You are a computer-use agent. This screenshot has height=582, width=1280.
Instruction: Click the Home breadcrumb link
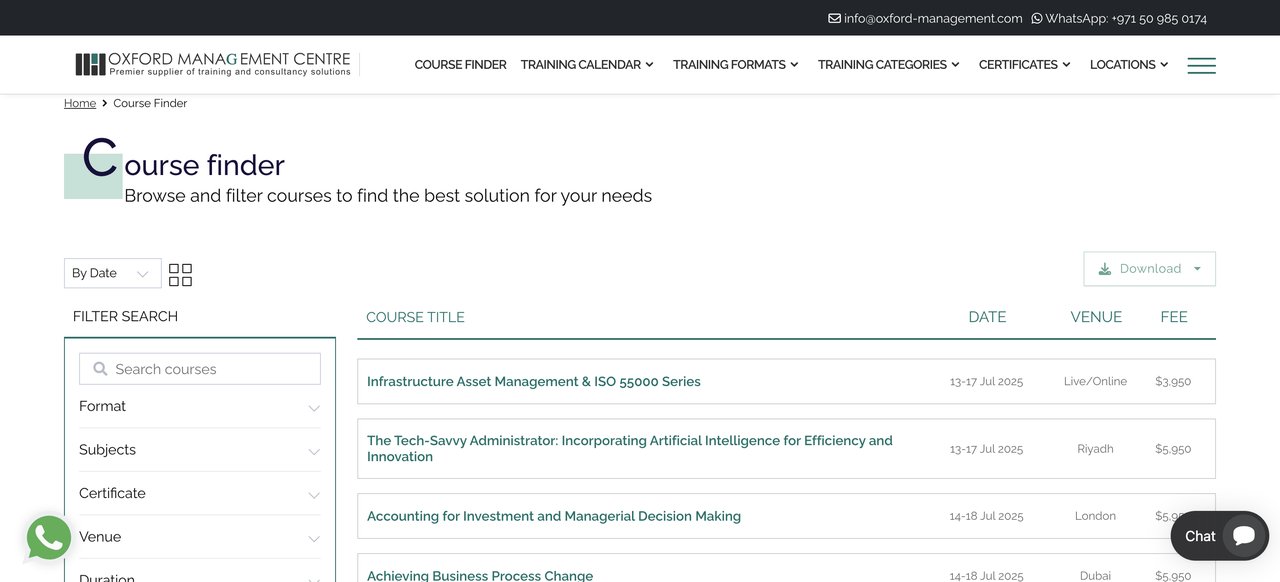[80, 103]
